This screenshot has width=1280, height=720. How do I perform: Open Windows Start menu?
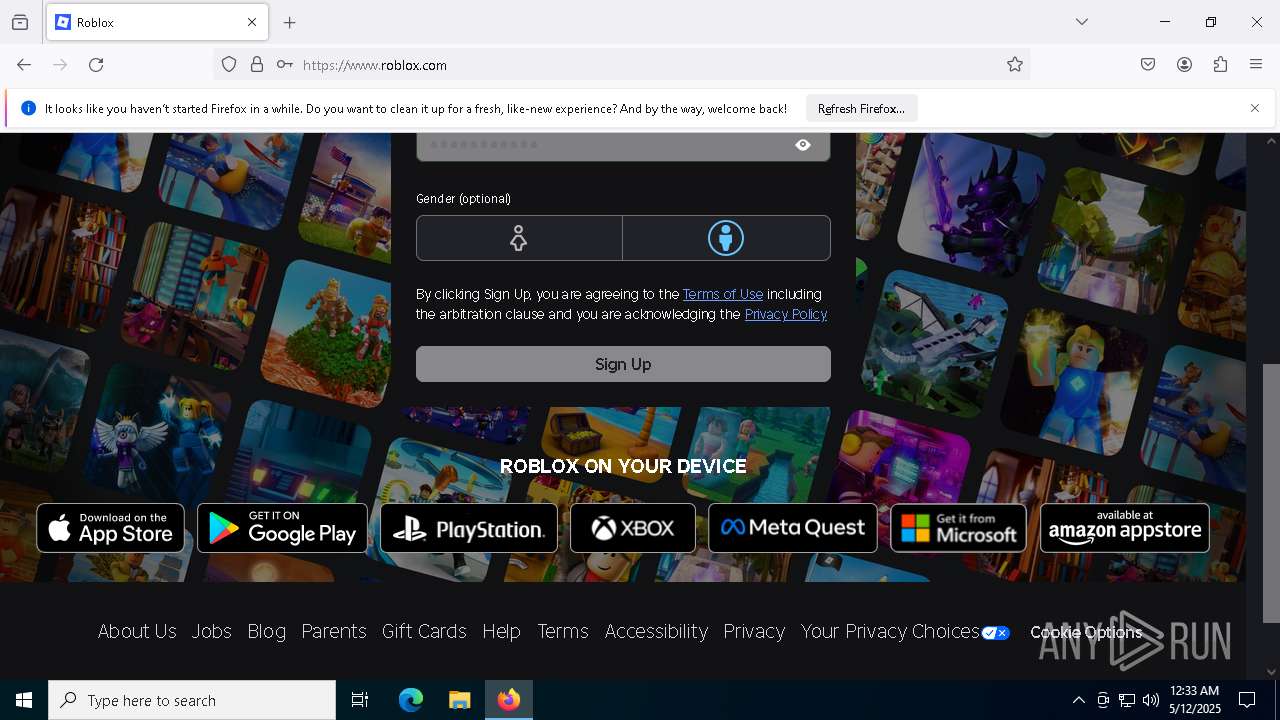point(24,700)
